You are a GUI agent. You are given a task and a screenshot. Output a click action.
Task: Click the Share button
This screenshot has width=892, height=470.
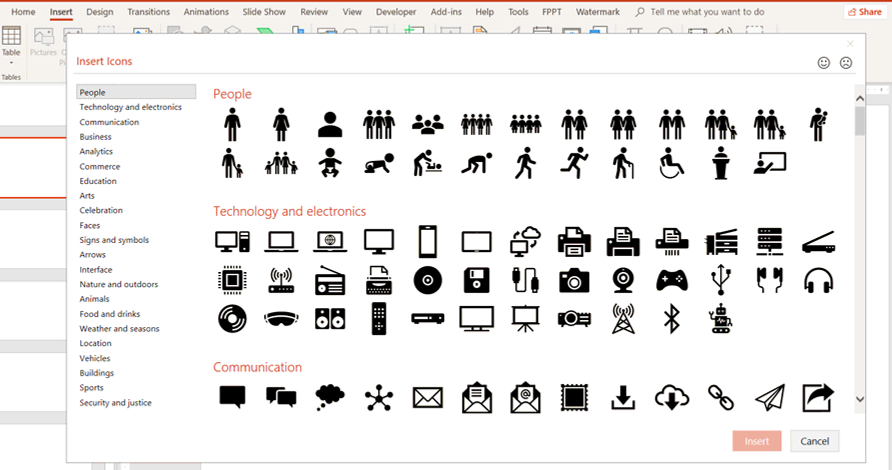pos(864,12)
